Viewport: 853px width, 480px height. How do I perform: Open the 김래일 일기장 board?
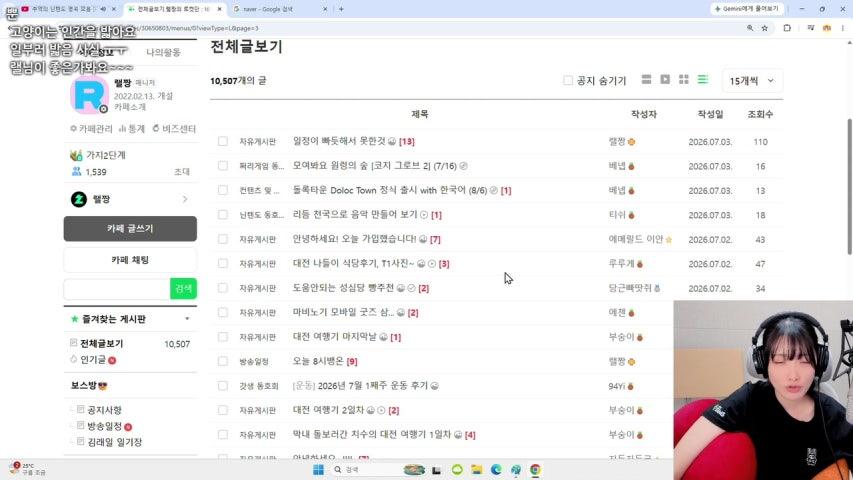pos(115,442)
